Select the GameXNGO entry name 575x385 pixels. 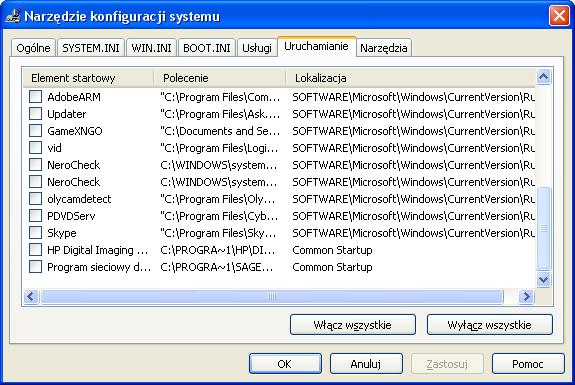pos(75,131)
